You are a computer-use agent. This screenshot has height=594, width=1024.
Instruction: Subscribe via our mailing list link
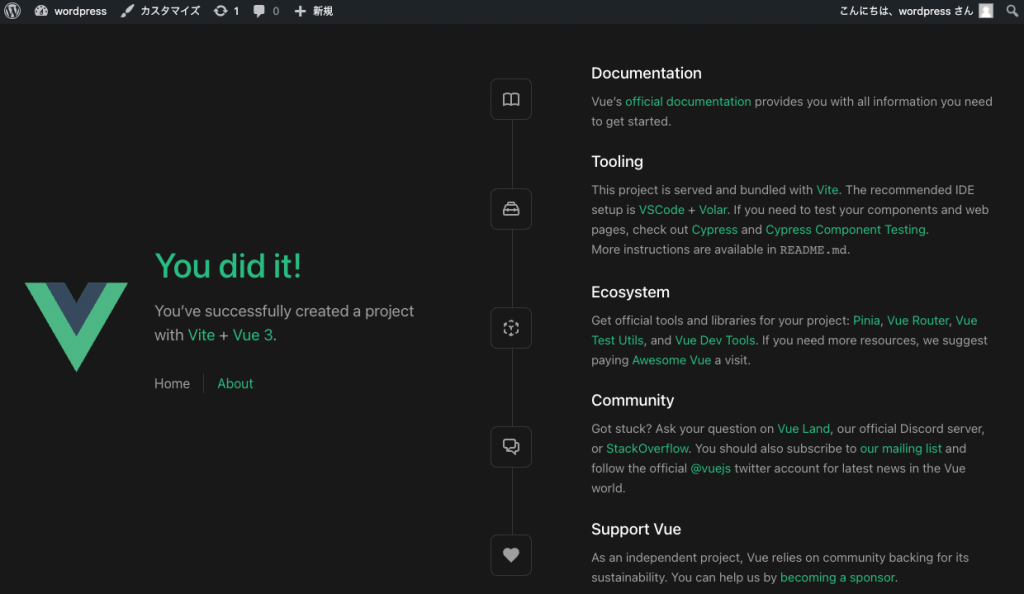[901, 449]
